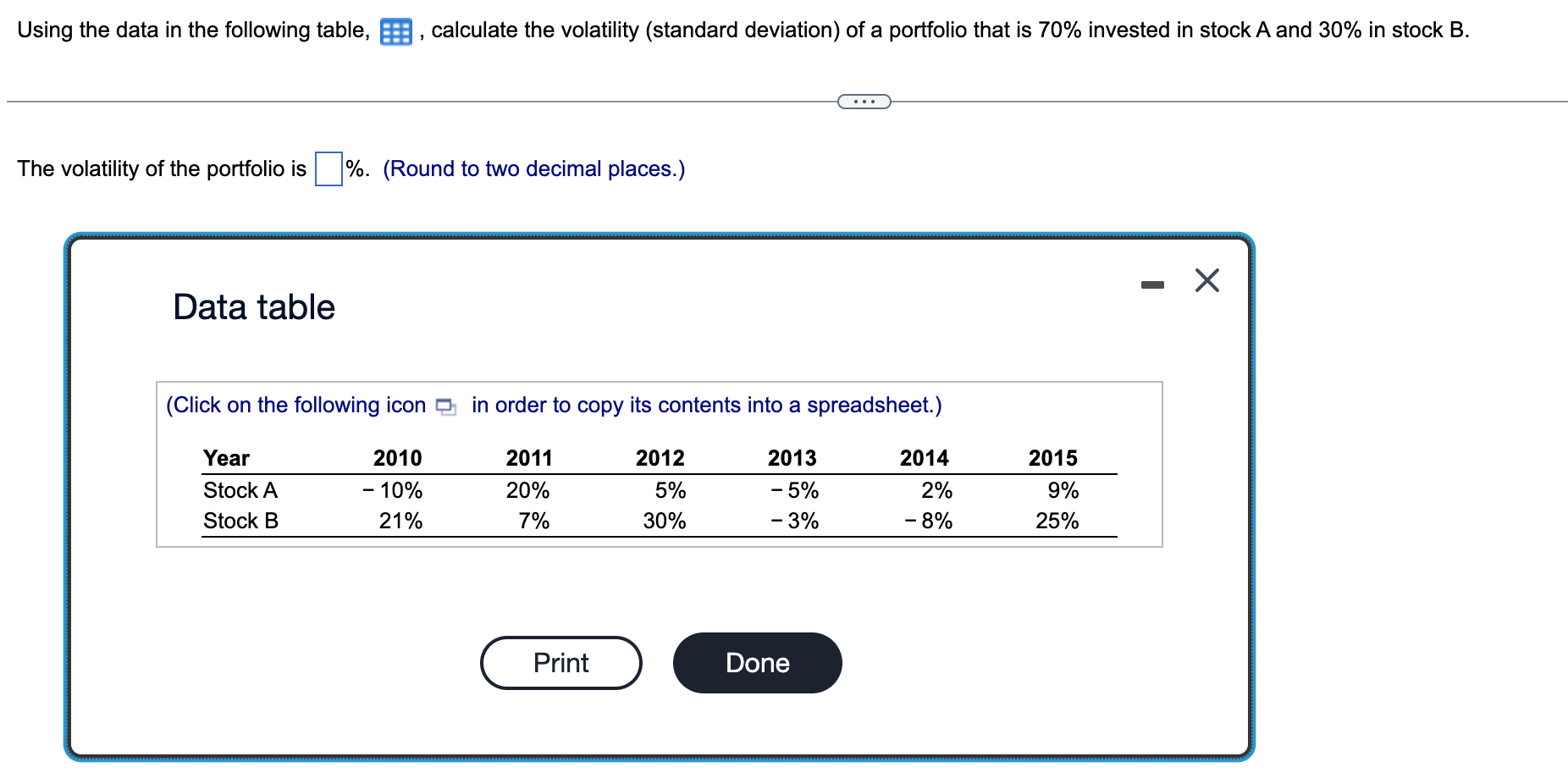Screen dimensions: 1568x784
Task: Select the Stock B row label
Action: [240, 520]
